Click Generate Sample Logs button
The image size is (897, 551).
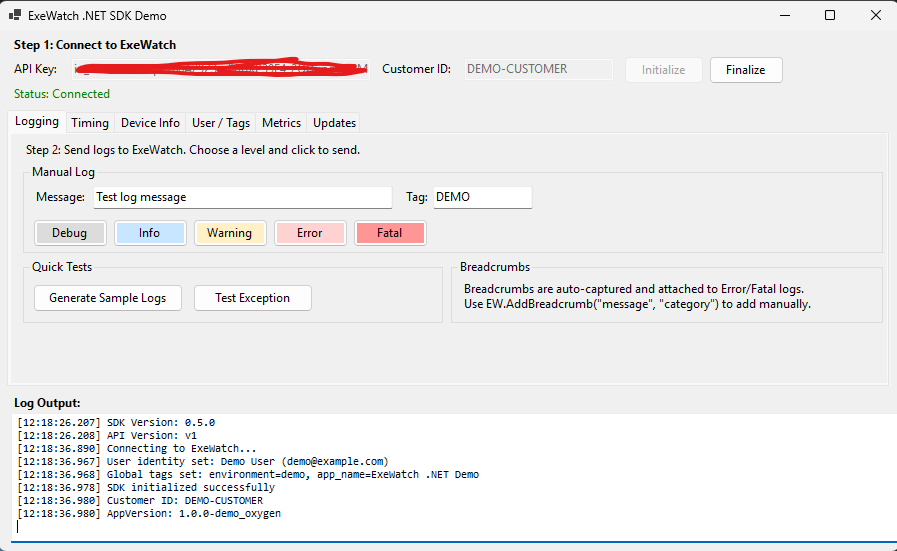[108, 298]
